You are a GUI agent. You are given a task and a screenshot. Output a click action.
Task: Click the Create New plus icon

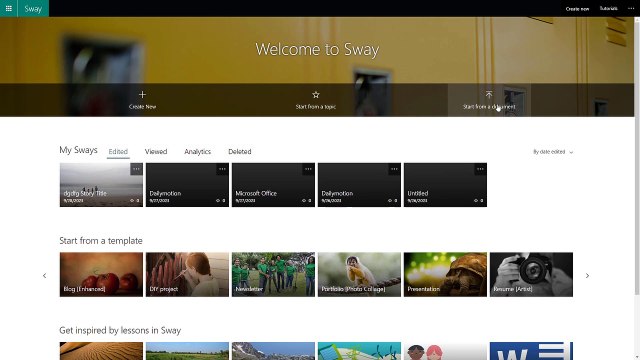[x=142, y=95]
